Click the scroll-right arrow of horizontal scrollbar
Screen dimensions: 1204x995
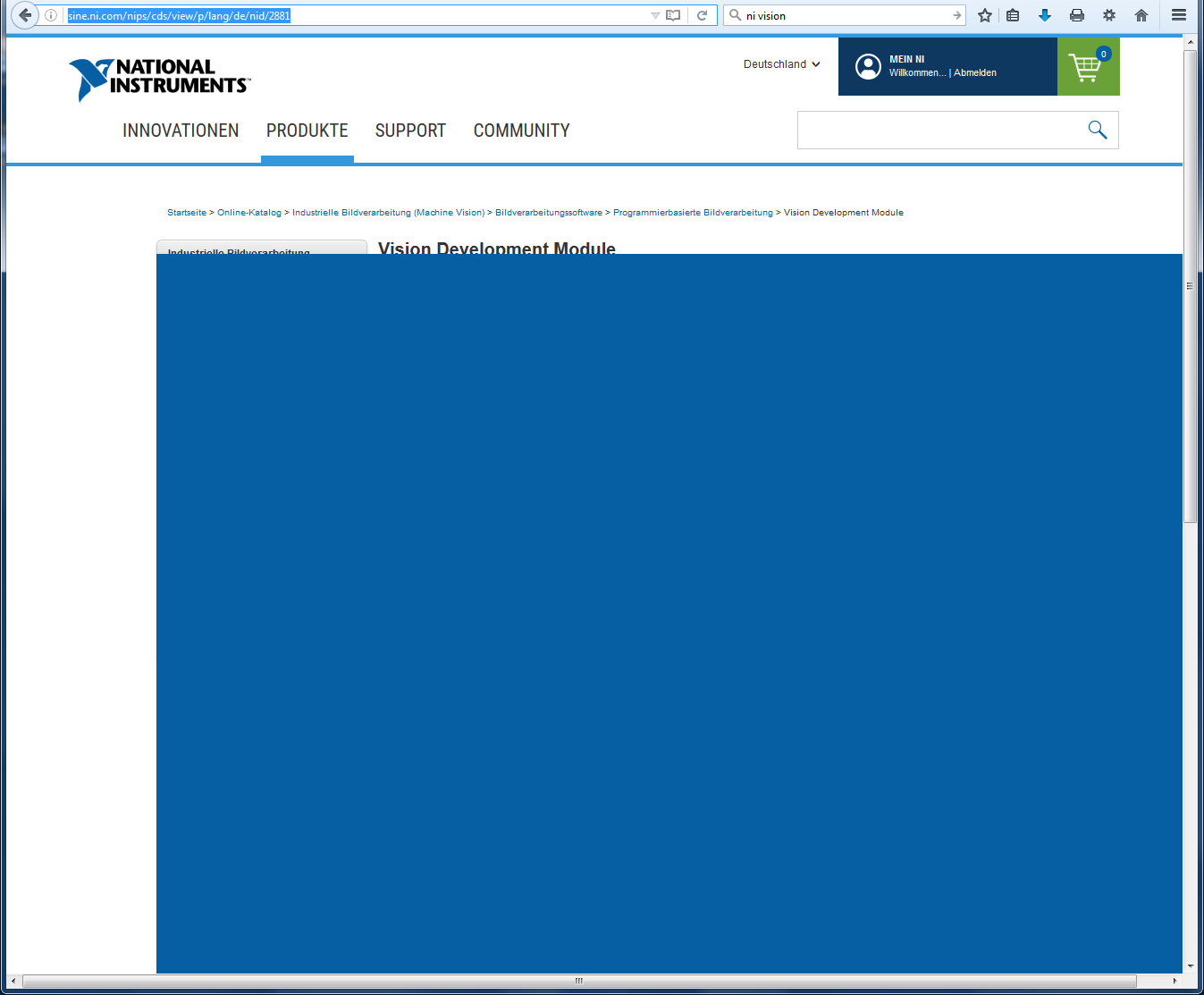coord(1175,981)
